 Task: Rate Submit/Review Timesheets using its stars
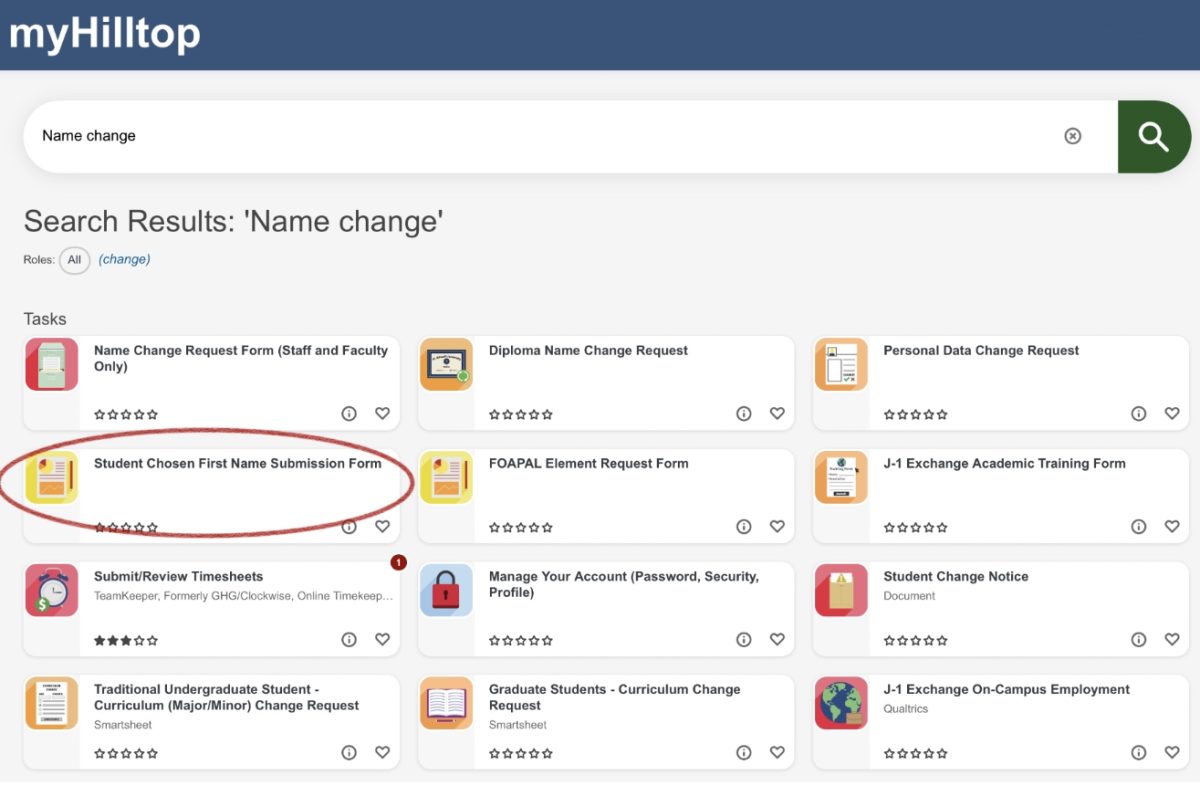click(x=126, y=640)
